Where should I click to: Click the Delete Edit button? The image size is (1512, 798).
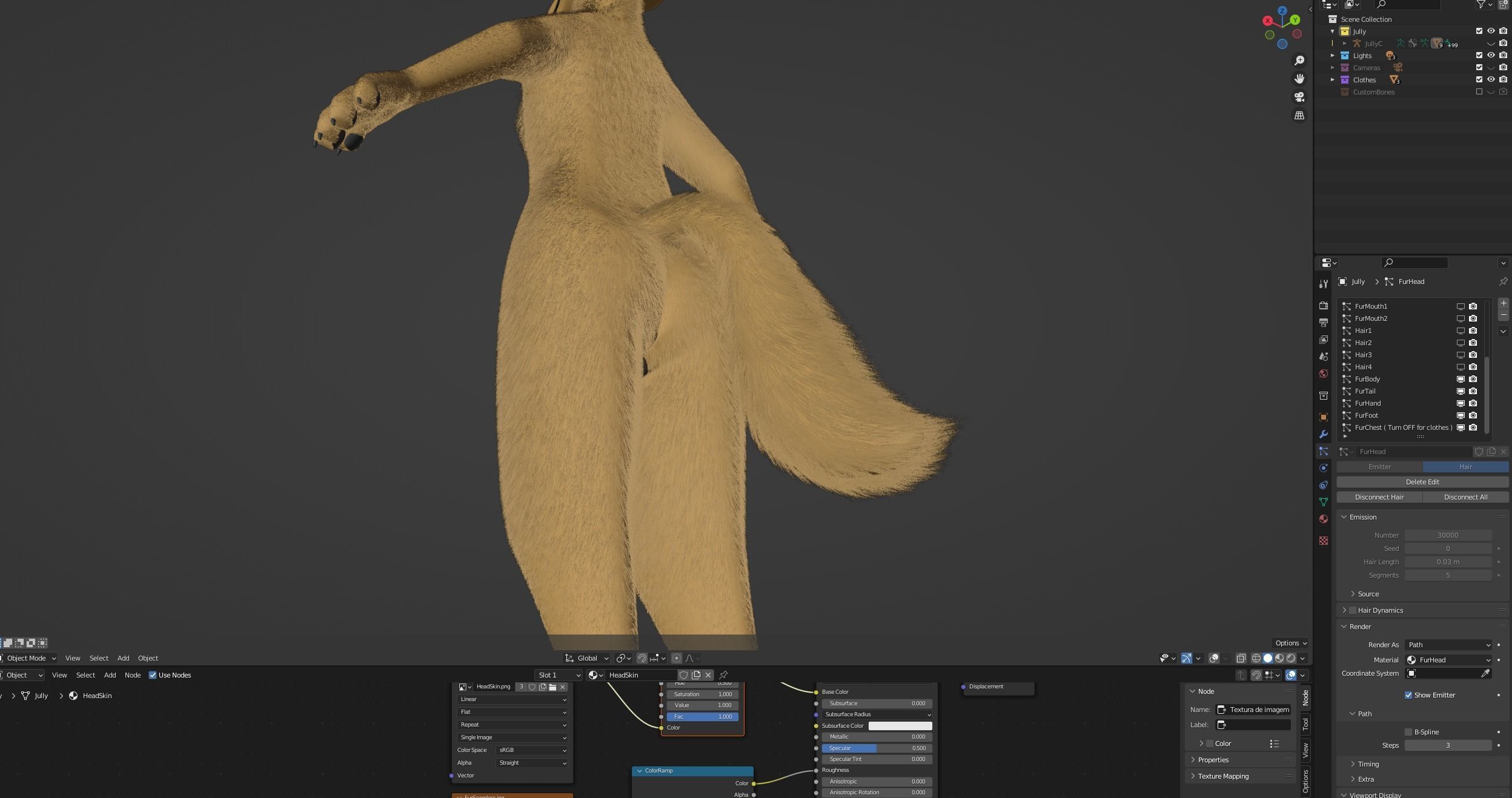[x=1422, y=482]
